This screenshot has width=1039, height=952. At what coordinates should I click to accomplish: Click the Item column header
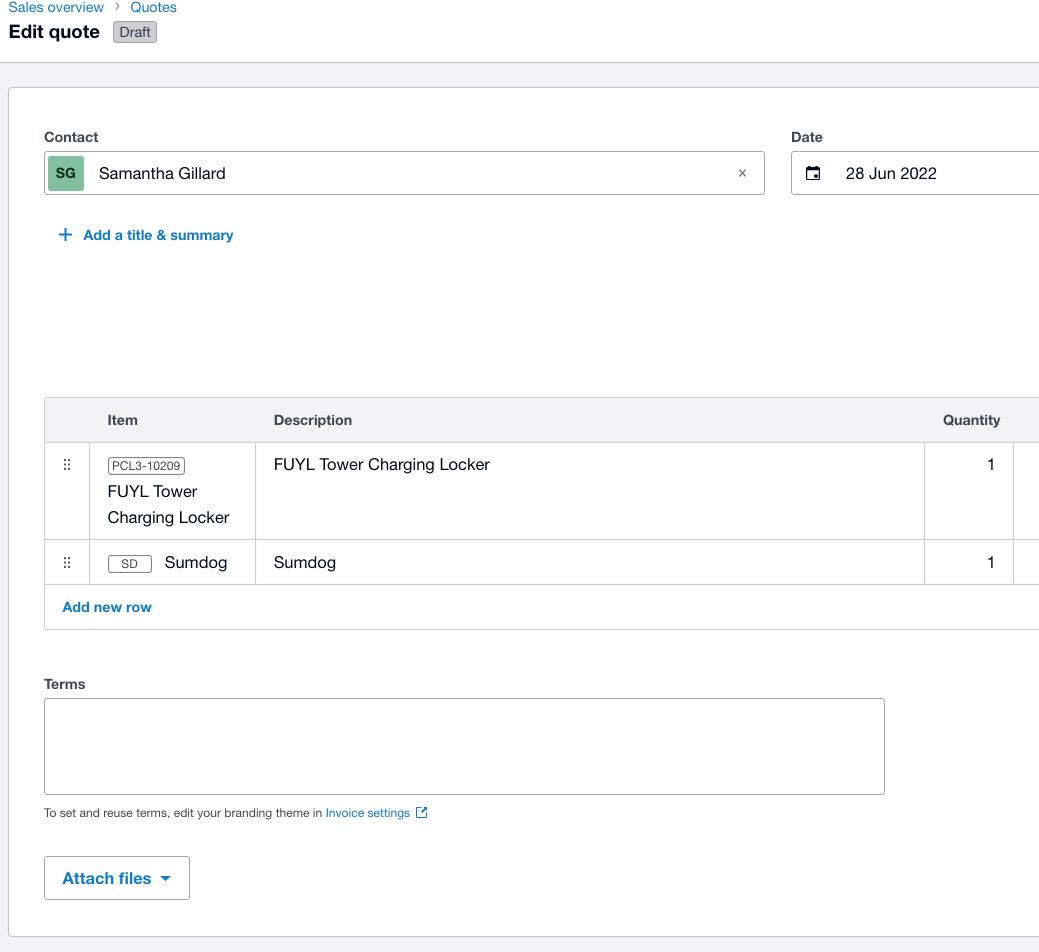point(123,420)
